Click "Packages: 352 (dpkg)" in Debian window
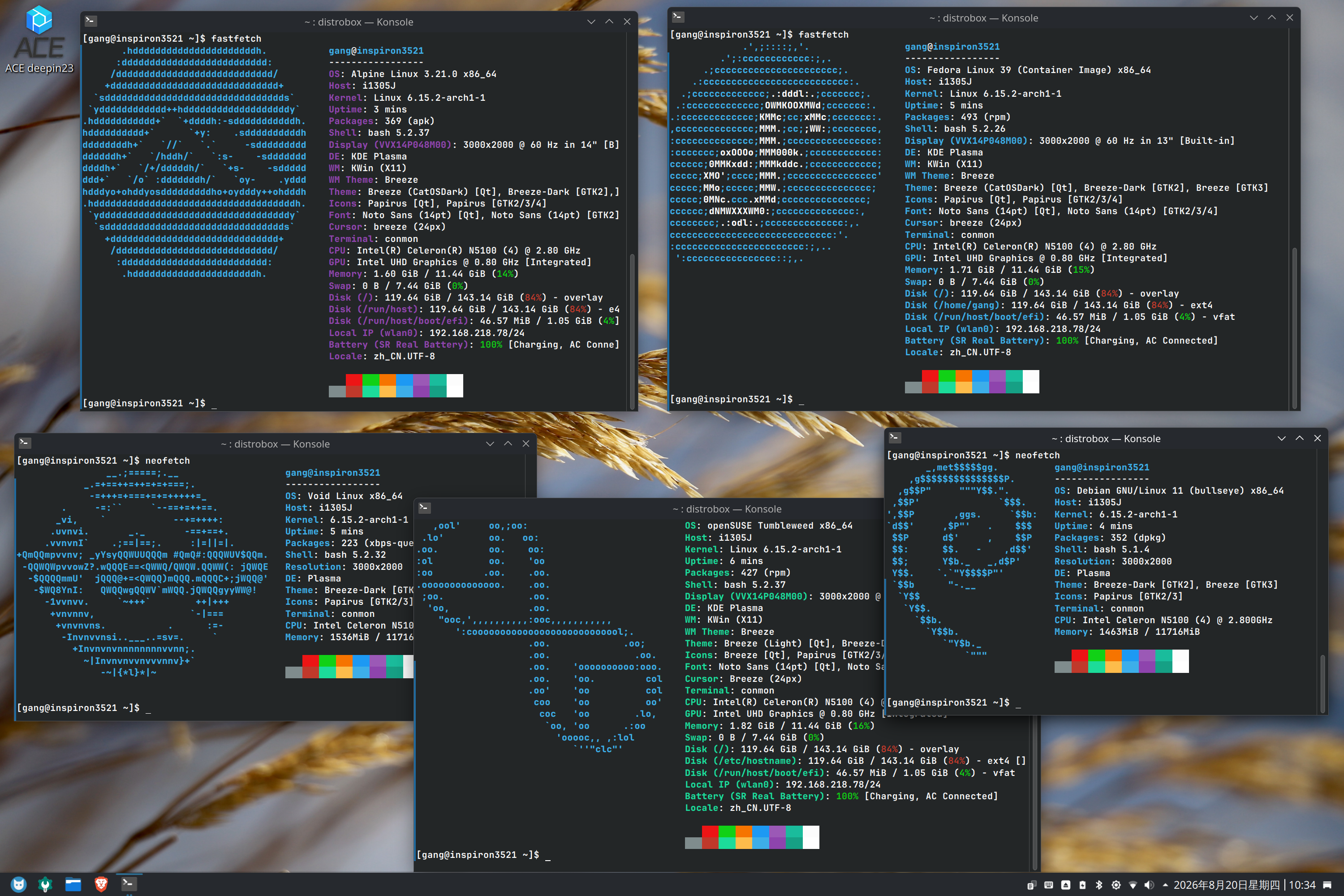 [1110, 537]
